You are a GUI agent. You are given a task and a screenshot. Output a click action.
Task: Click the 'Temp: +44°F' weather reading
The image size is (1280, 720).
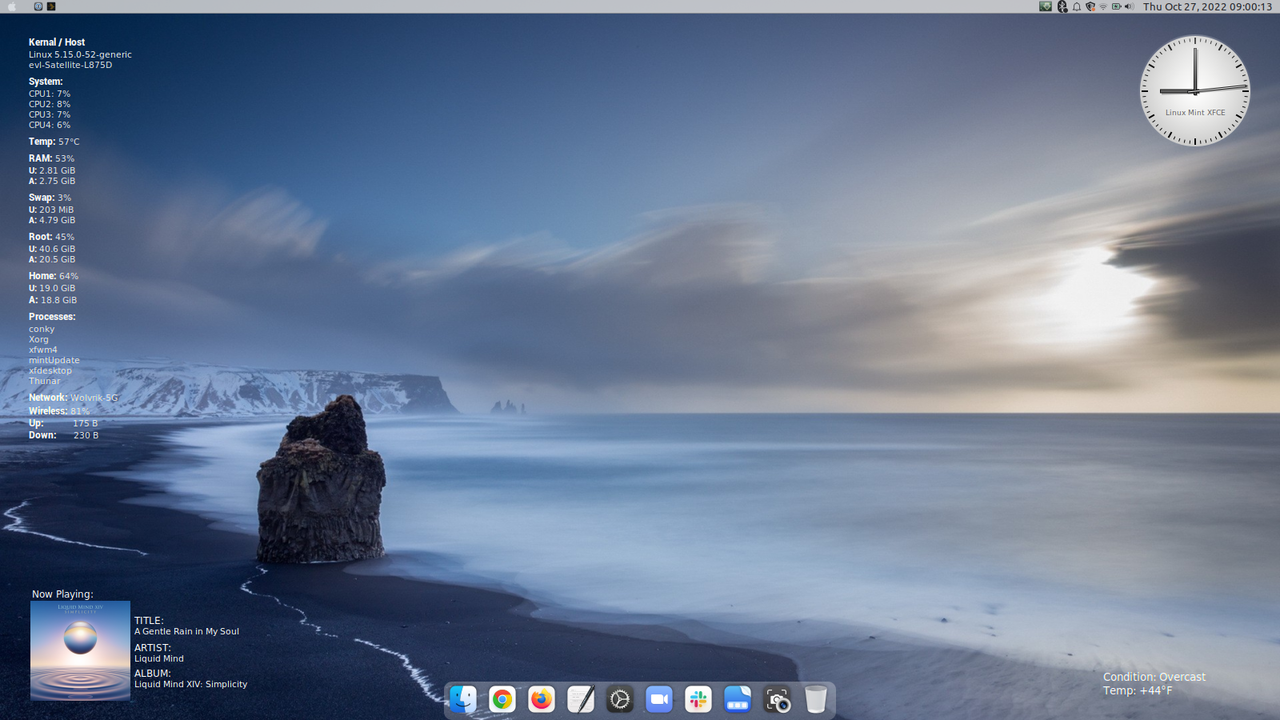click(1138, 691)
